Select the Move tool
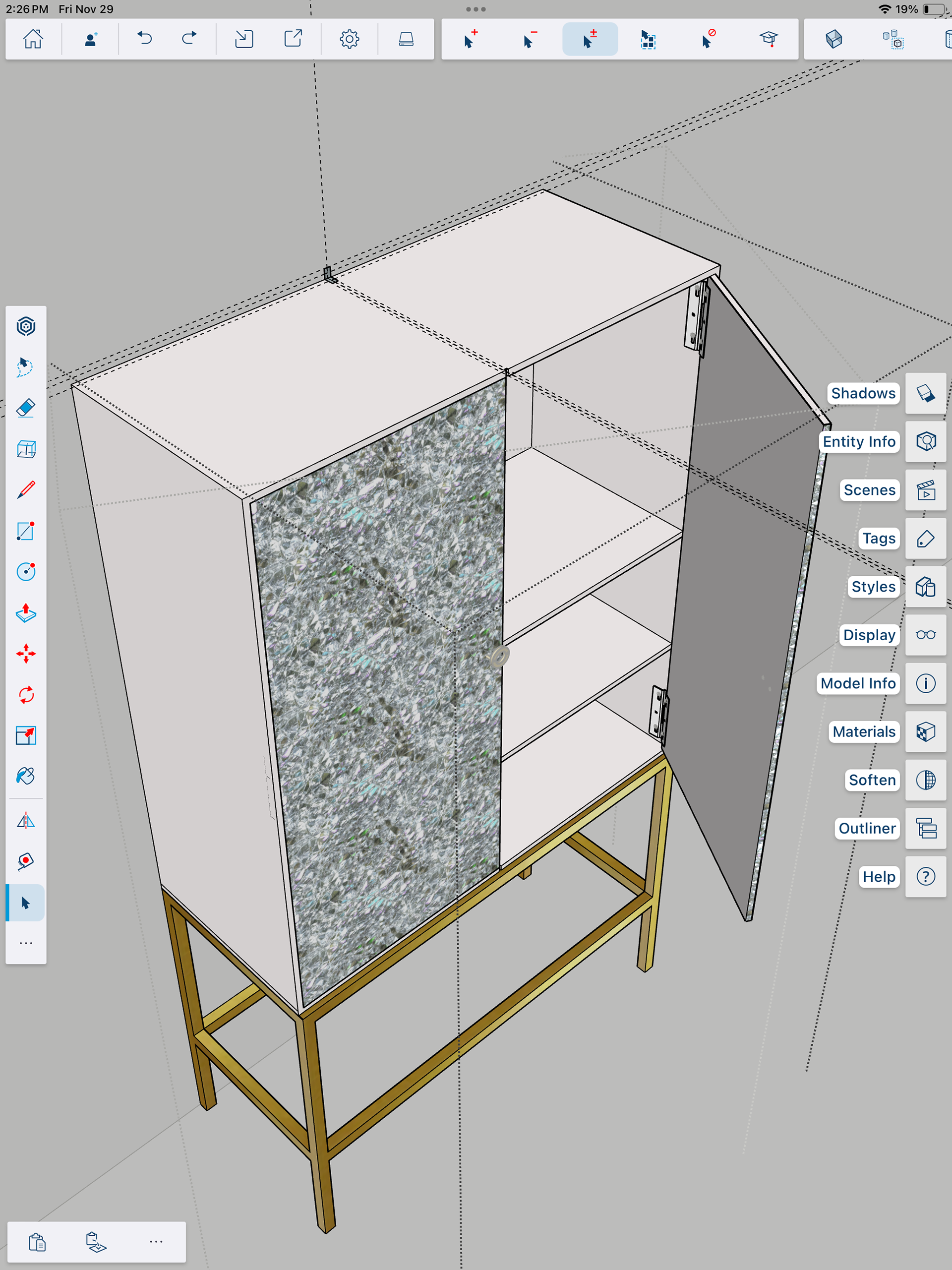The width and height of the screenshot is (952, 1270). pos(26,654)
